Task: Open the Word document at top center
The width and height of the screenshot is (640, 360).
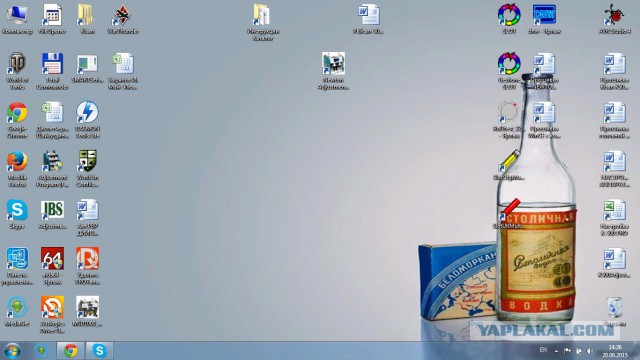Action: (368, 15)
